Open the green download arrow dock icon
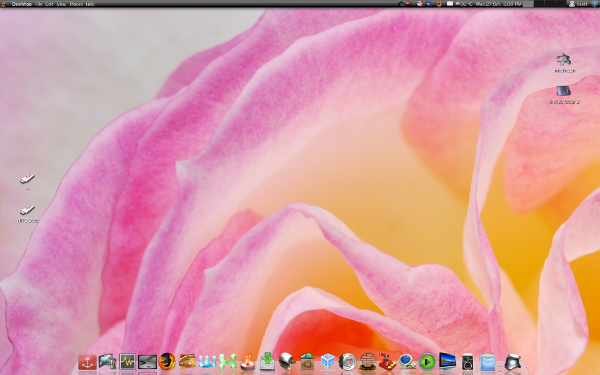Screen dimensions: 600x375 point(267,361)
